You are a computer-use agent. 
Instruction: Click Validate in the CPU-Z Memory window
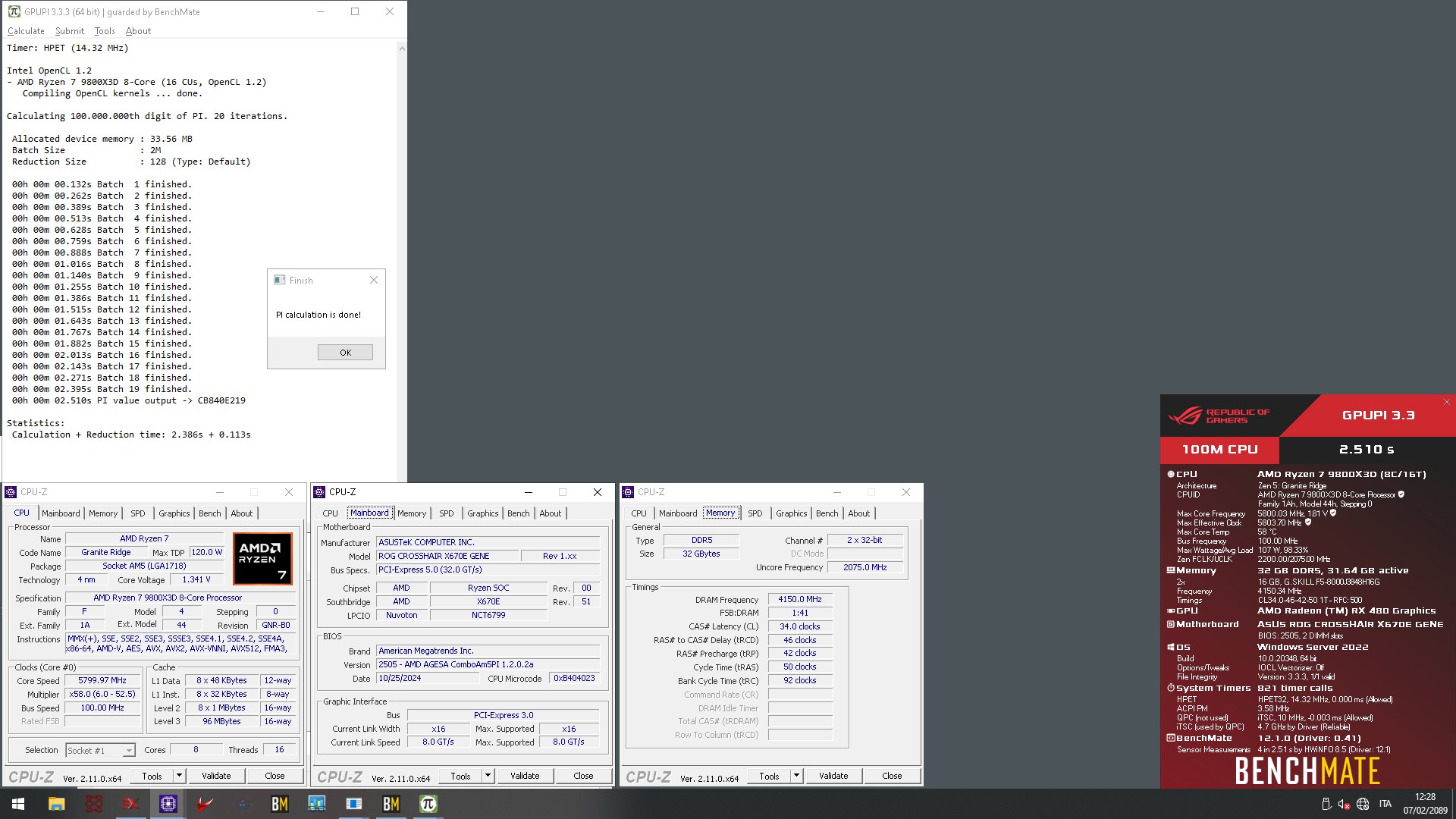coord(833,776)
